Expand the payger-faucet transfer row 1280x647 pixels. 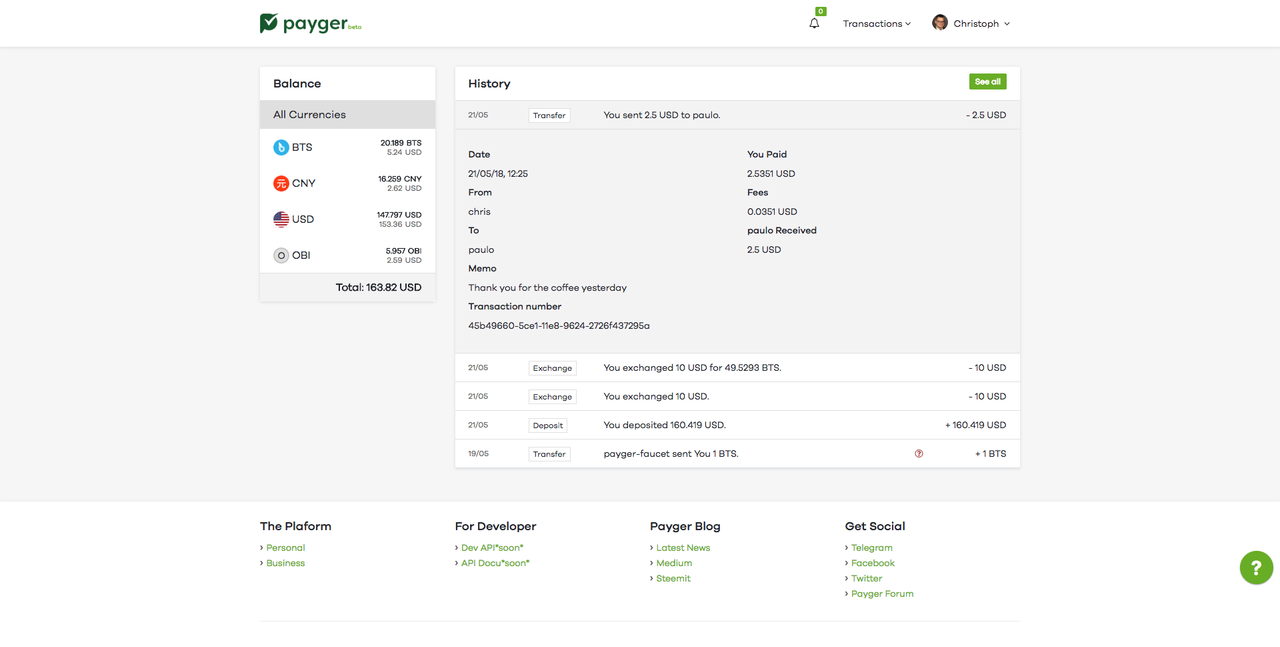point(737,454)
